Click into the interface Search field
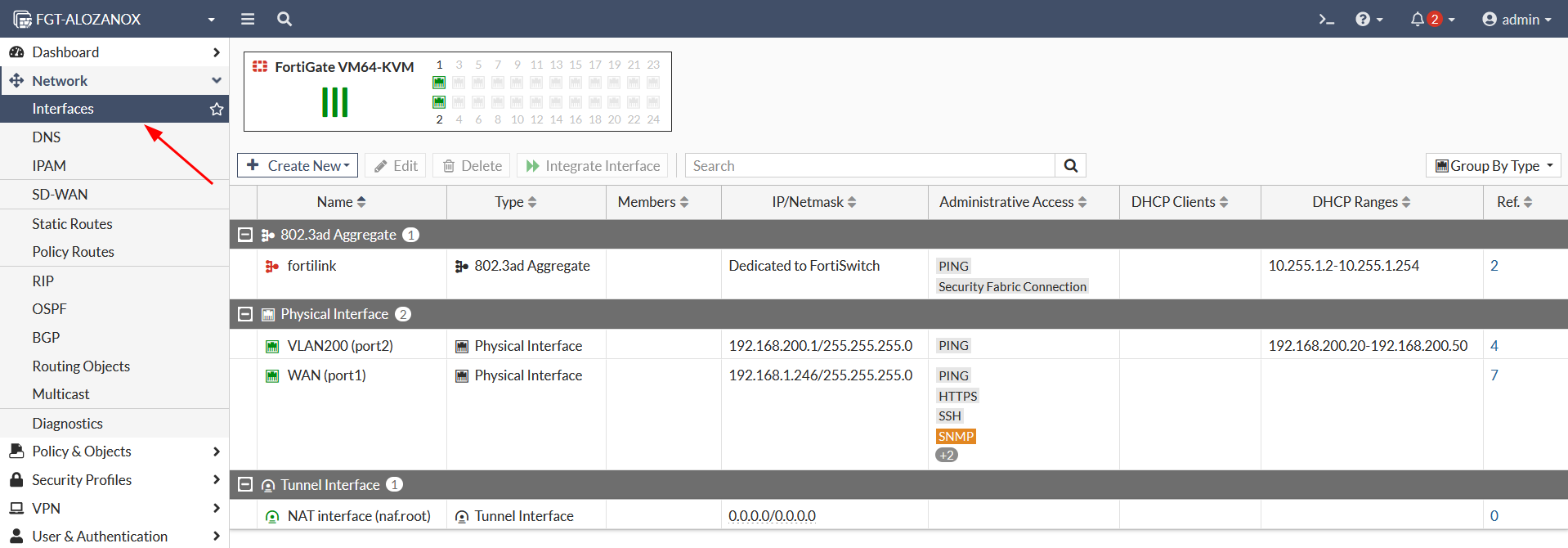Screen dimensions: 1568x548 tap(870, 166)
